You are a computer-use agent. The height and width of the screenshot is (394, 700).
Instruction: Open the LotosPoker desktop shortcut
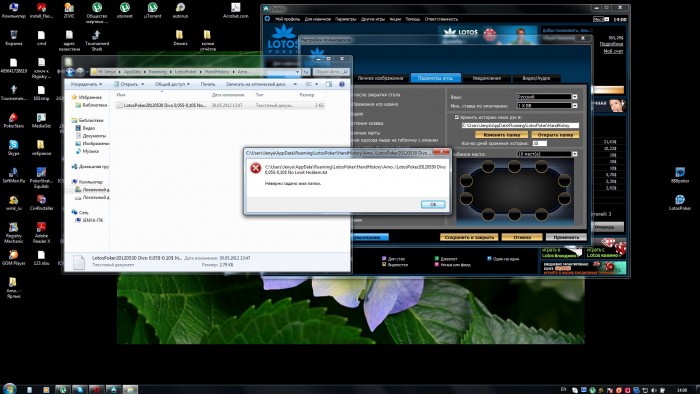pyautogui.click(x=680, y=203)
